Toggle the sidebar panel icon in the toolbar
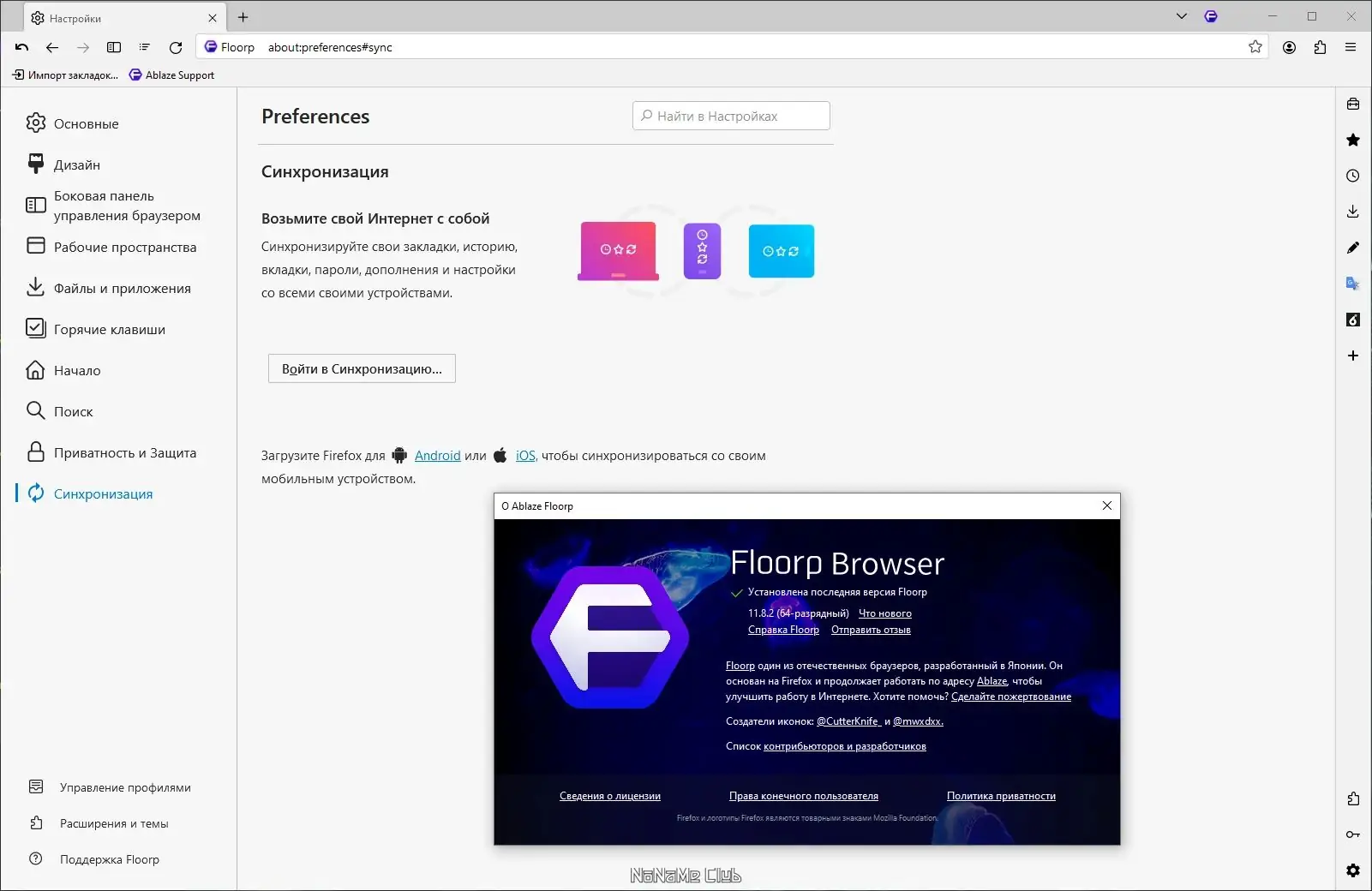Viewport: 1372px width, 891px height. [x=114, y=47]
